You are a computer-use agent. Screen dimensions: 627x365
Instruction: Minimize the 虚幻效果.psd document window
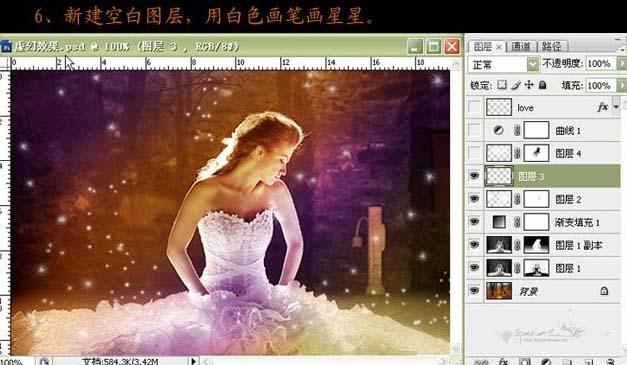[415, 47]
